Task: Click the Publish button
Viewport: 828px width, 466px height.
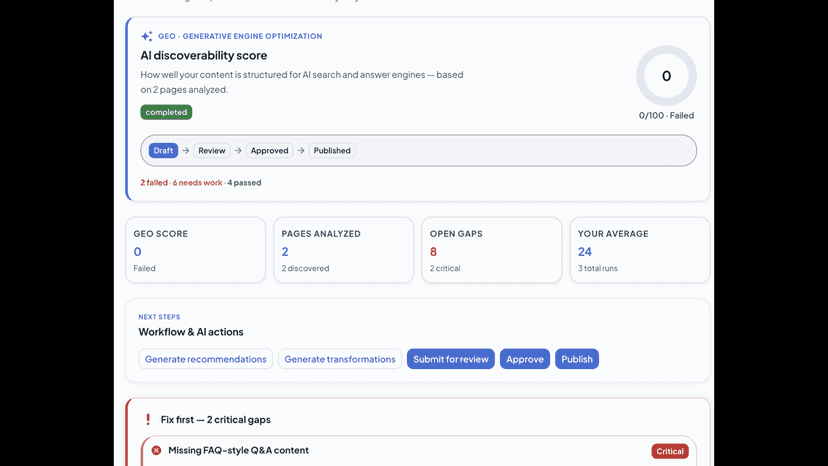Action: point(577,359)
